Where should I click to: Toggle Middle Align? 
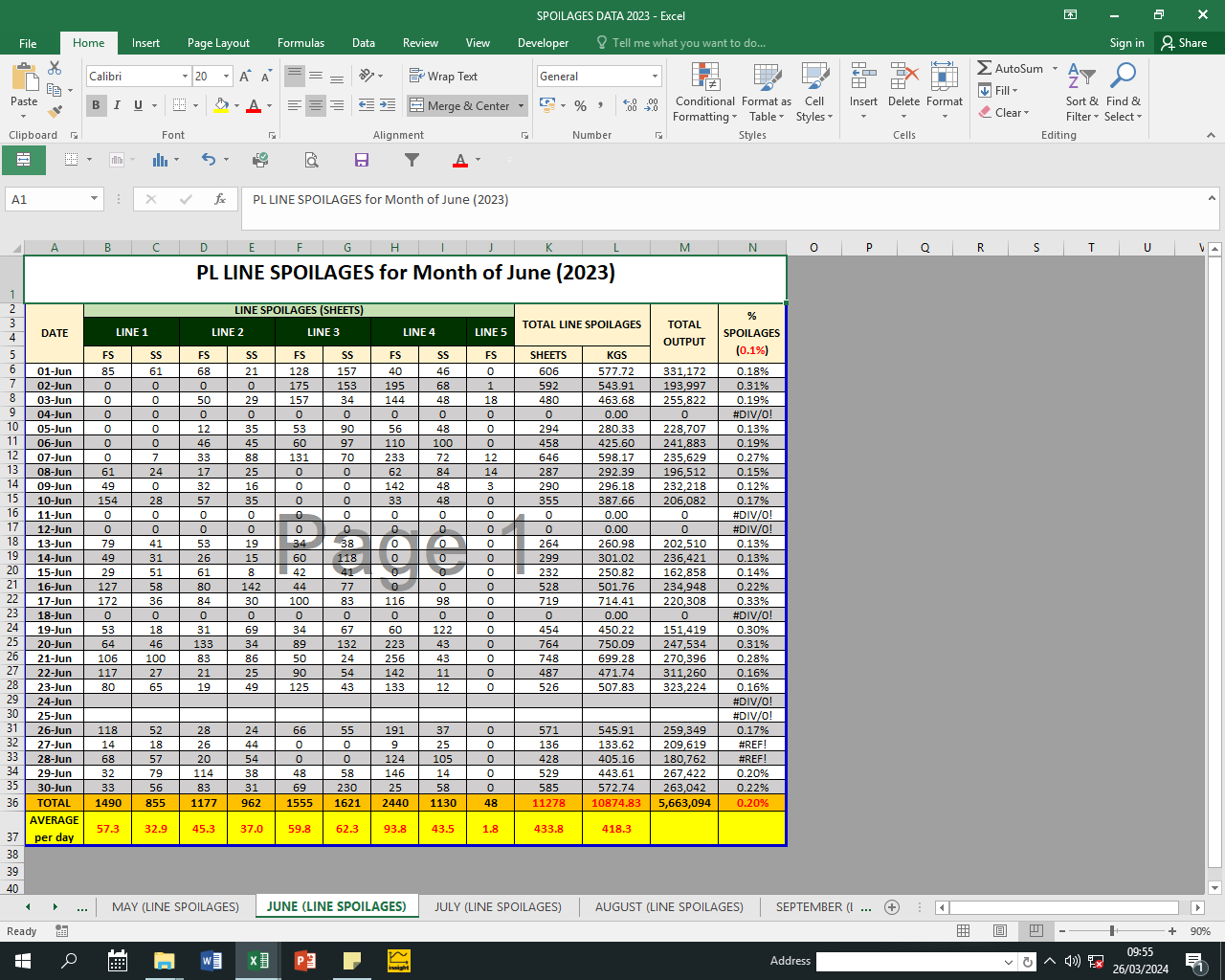(316, 77)
